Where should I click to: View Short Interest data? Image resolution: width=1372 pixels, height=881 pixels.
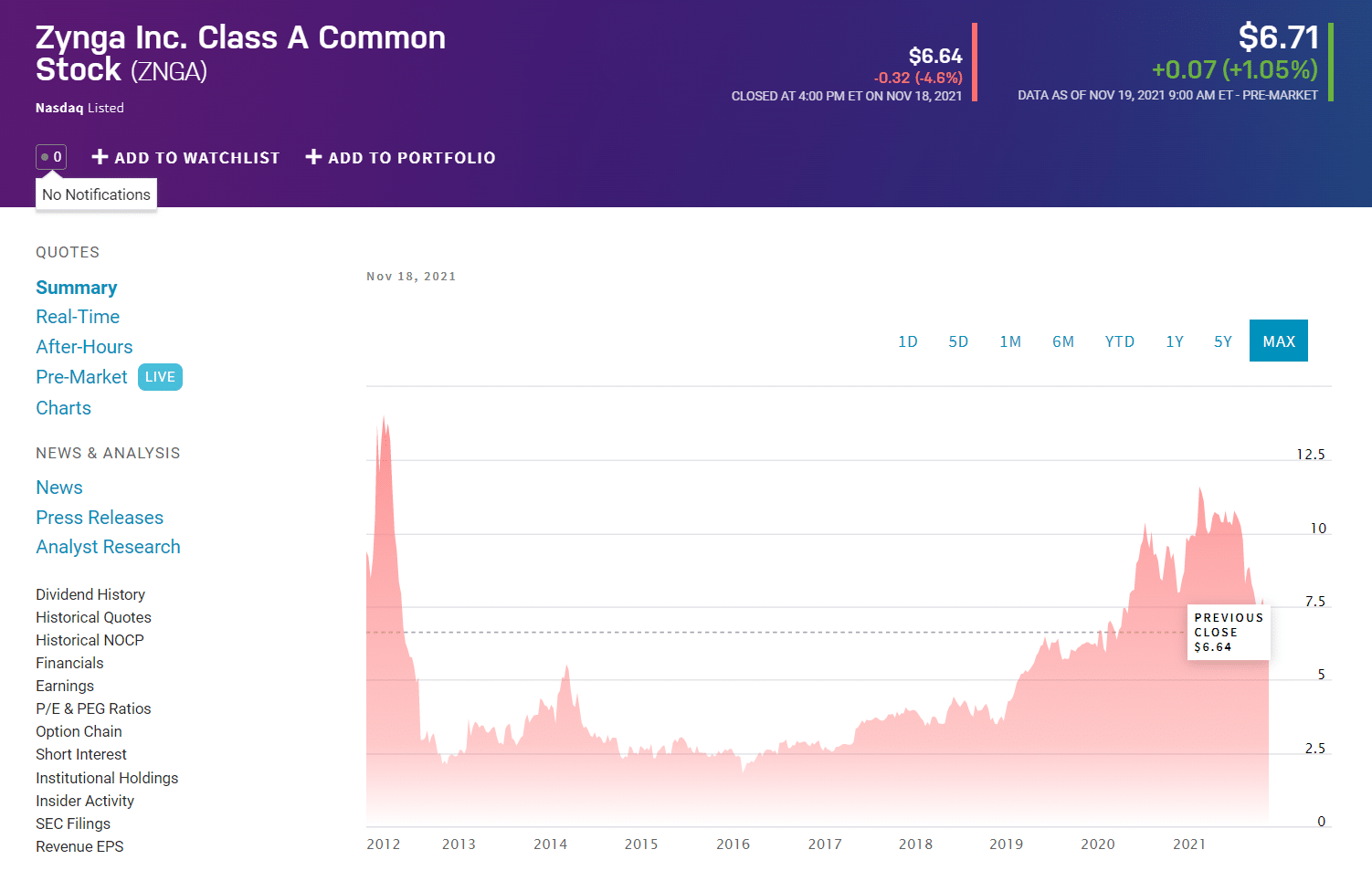pyautogui.click(x=81, y=754)
